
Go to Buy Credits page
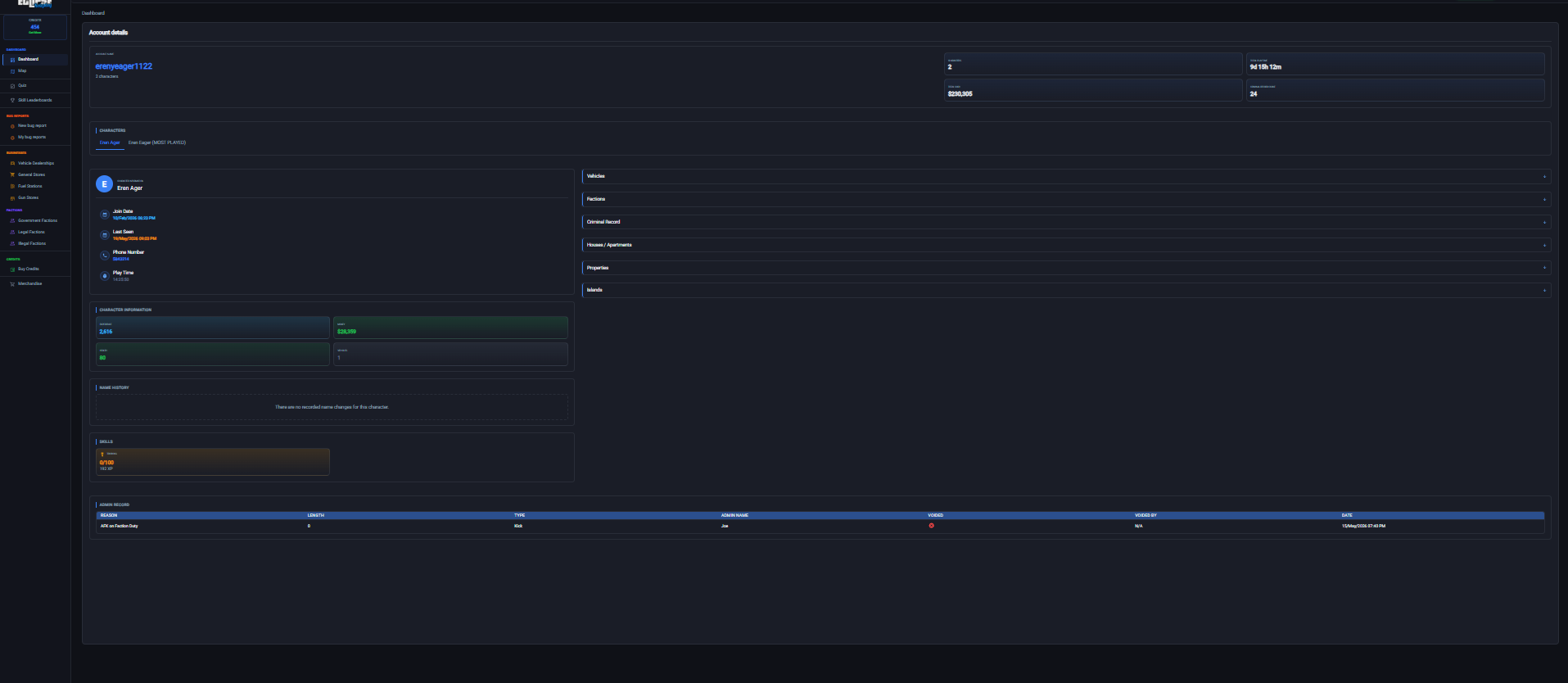[29, 269]
